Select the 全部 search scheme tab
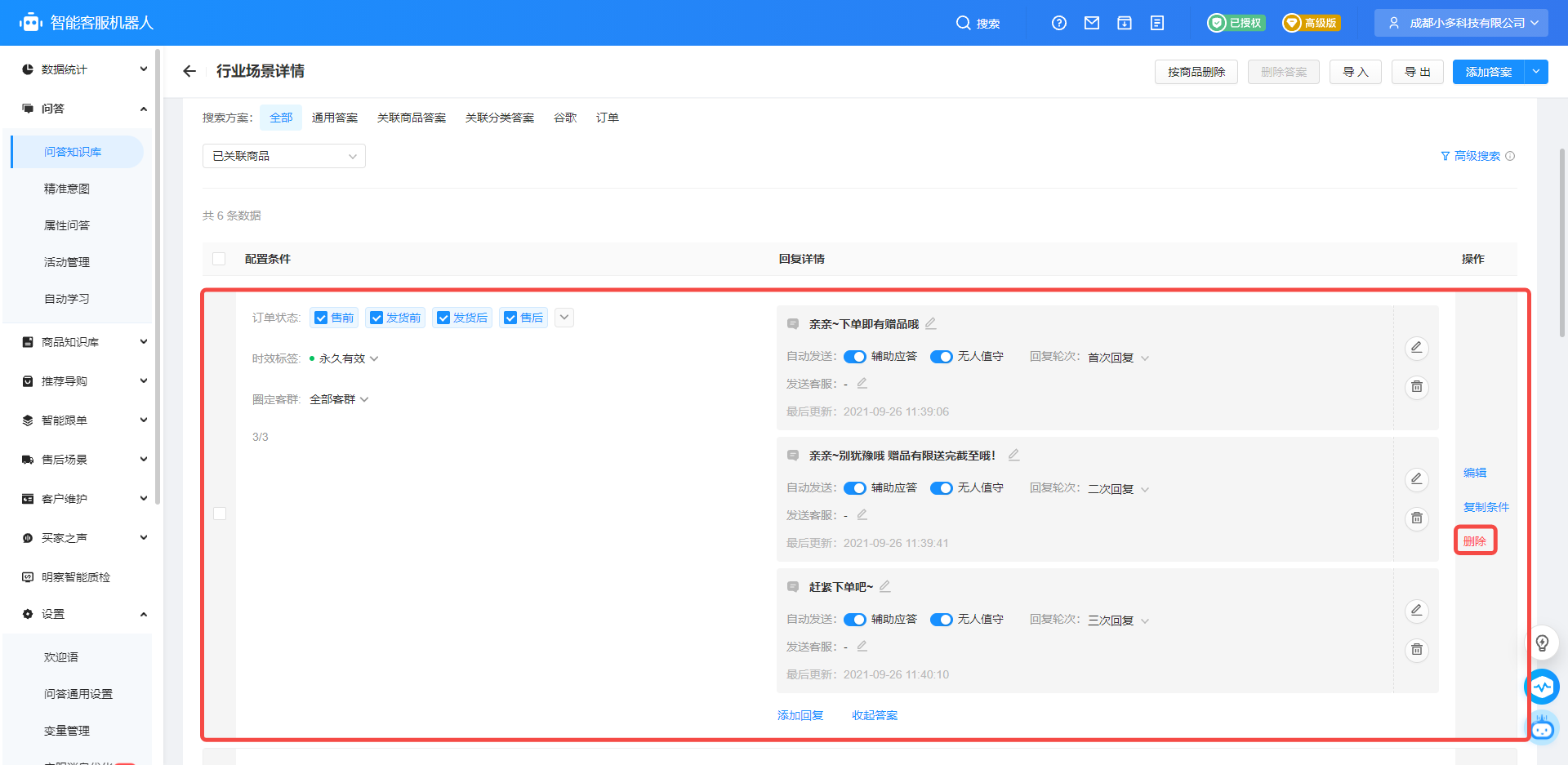The width and height of the screenshot is (1568, 765). point(281,118)
